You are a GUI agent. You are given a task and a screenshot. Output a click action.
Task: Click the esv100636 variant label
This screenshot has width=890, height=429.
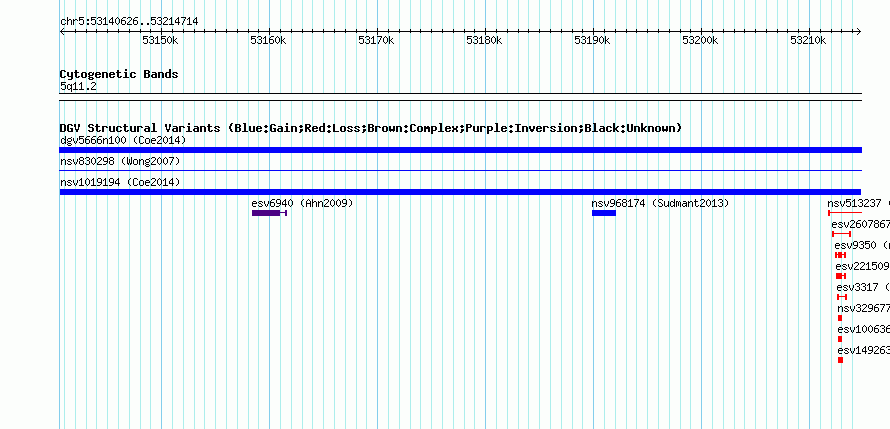point(863,329)
